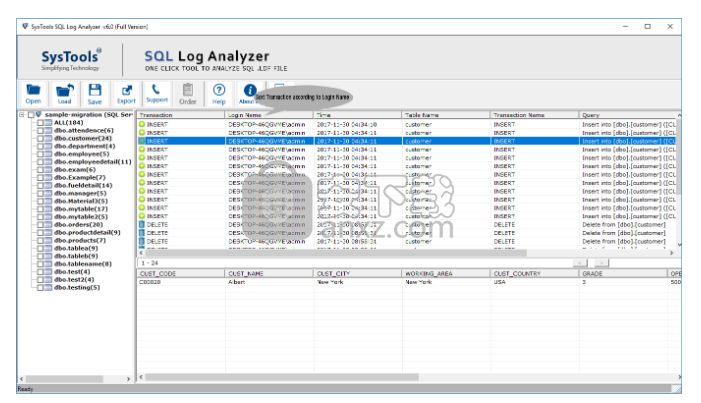Screen dimensions: 701x403
Task: Tick the dbo.employee(5) checkbox
Action: 40,154
